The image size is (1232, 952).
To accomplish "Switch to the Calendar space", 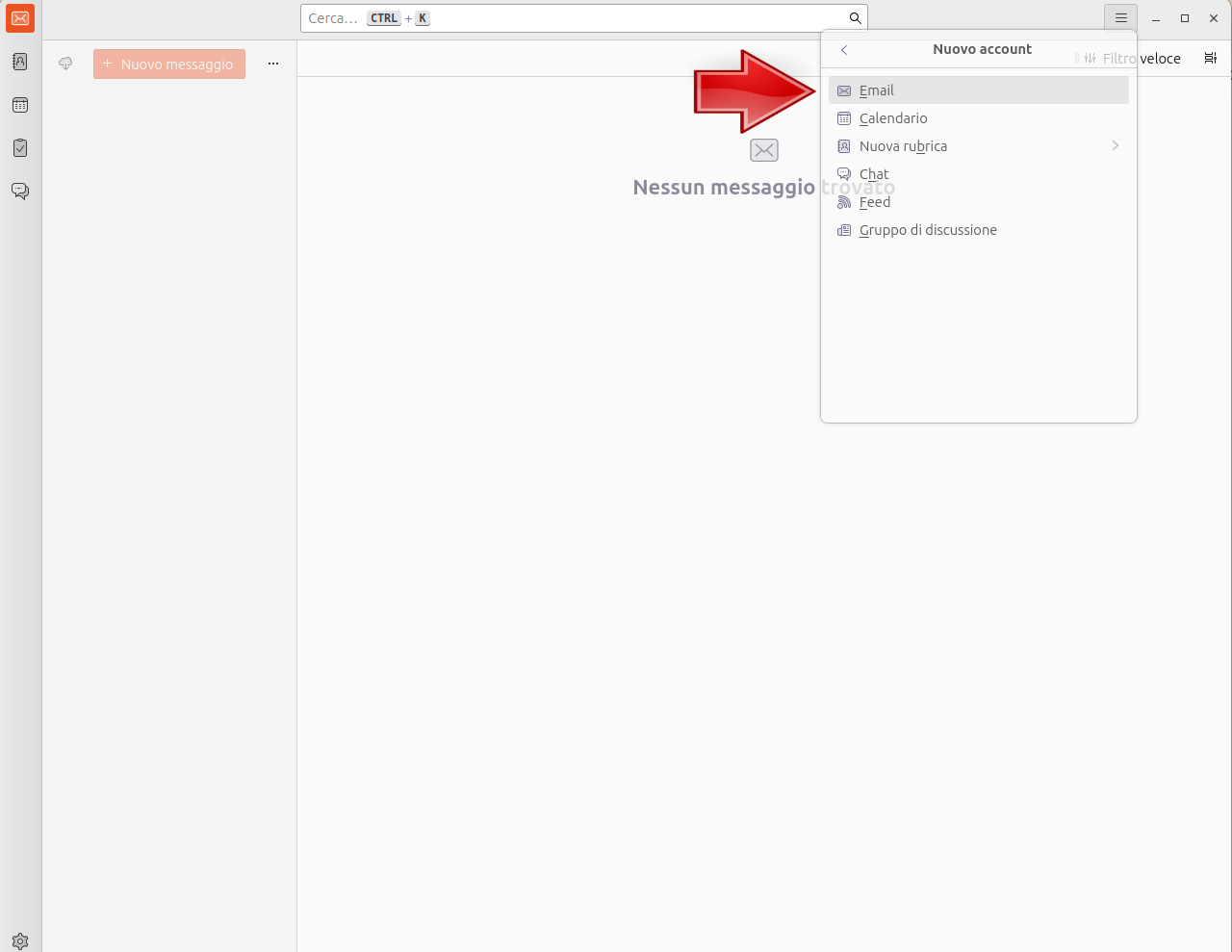I will [20, 105].
